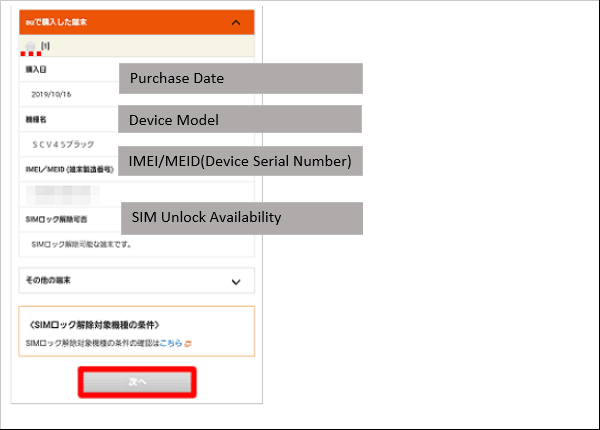This screenshot has width=600, height=430.
Task: Click the external link icon beside こちら
Action: pyautogui.click(x=187, y=343)
